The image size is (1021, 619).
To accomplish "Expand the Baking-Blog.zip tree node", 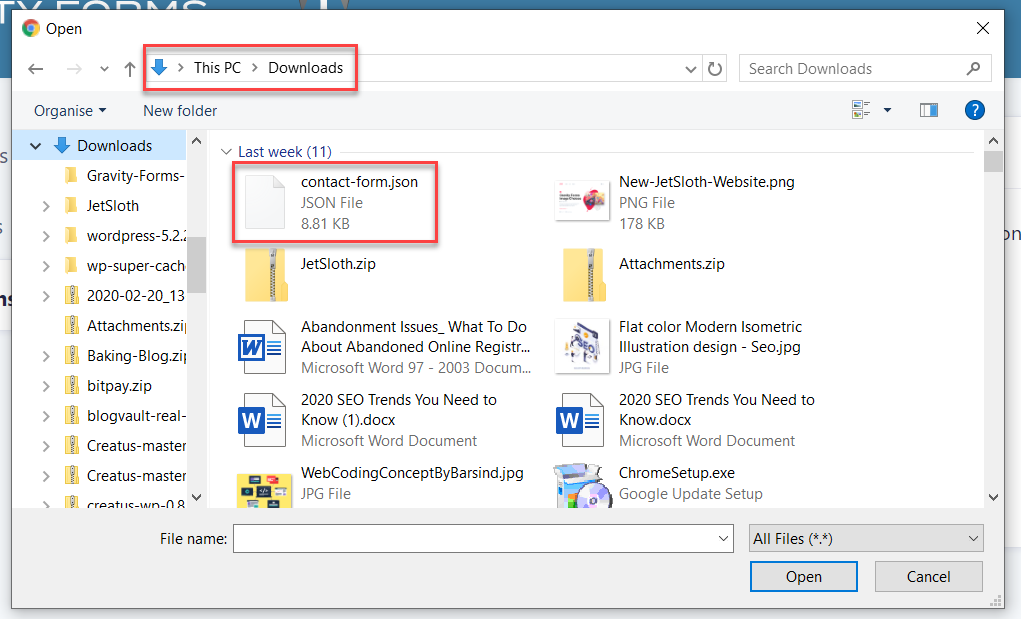I will pos(46,356).
